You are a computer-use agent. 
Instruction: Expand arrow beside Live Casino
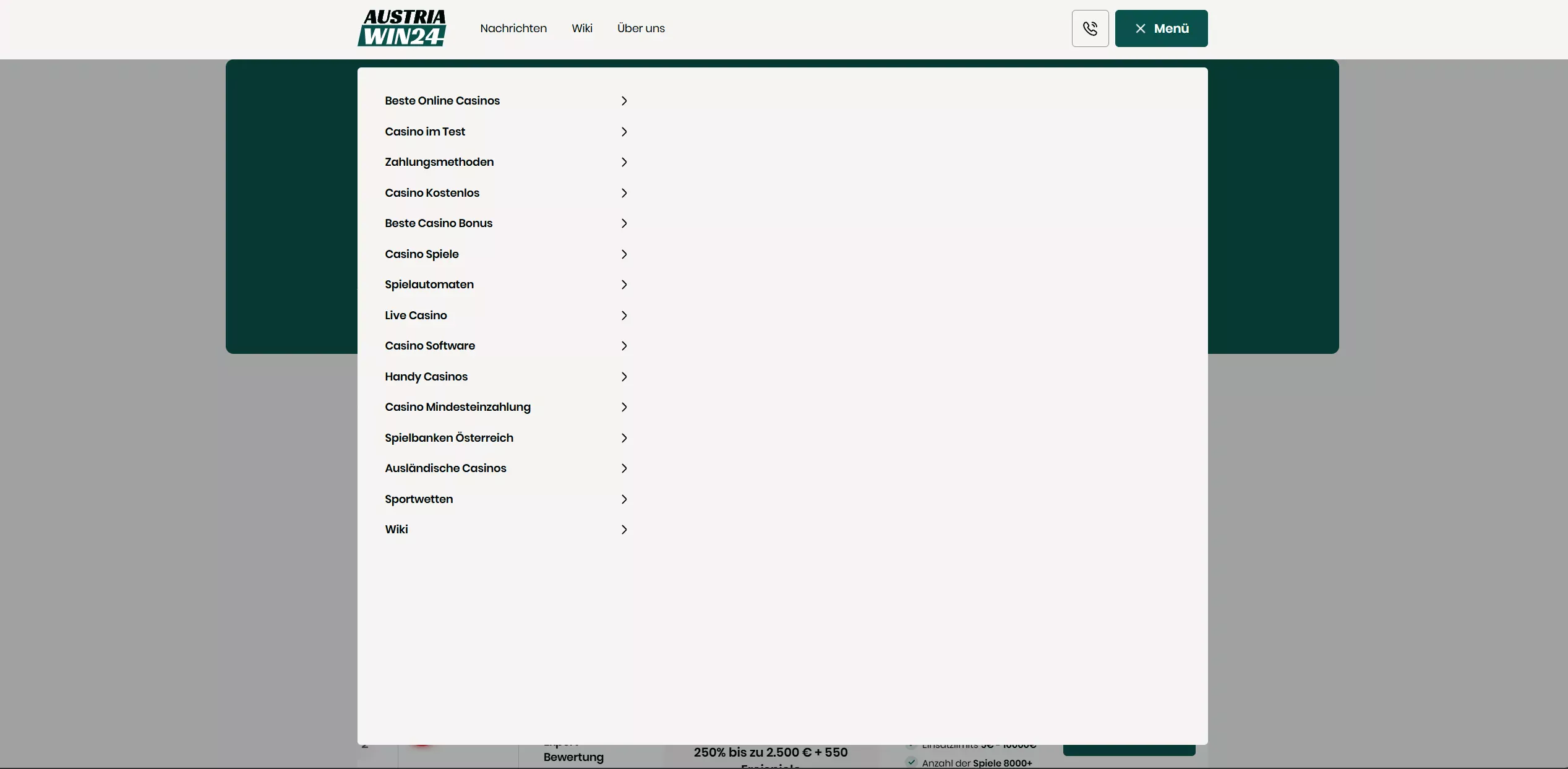click(624, 316)
